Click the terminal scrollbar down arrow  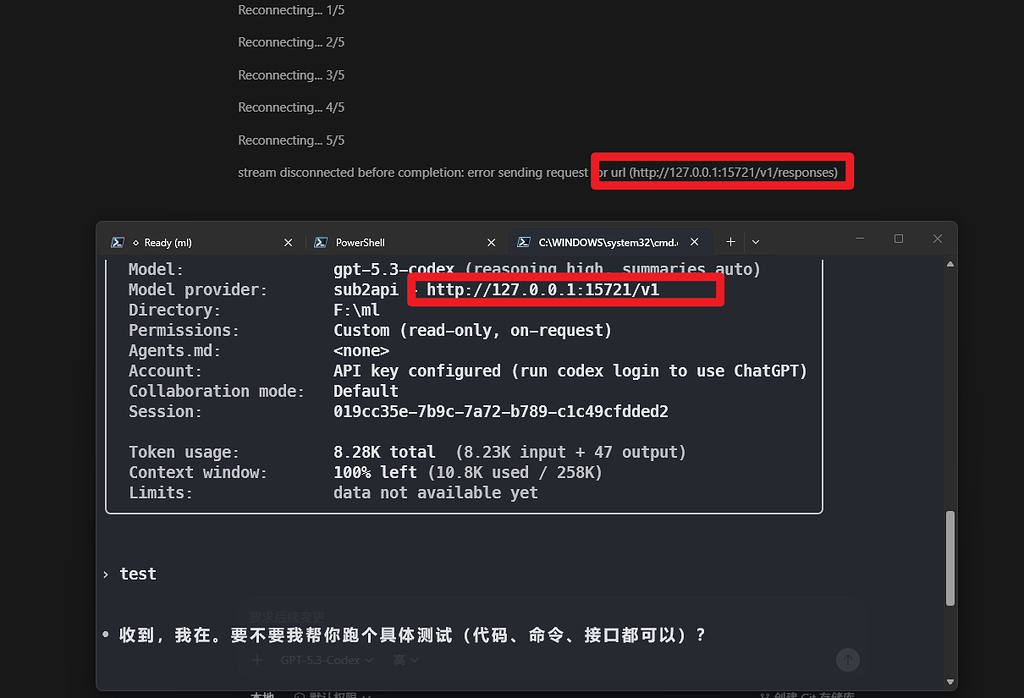(950, 682)
